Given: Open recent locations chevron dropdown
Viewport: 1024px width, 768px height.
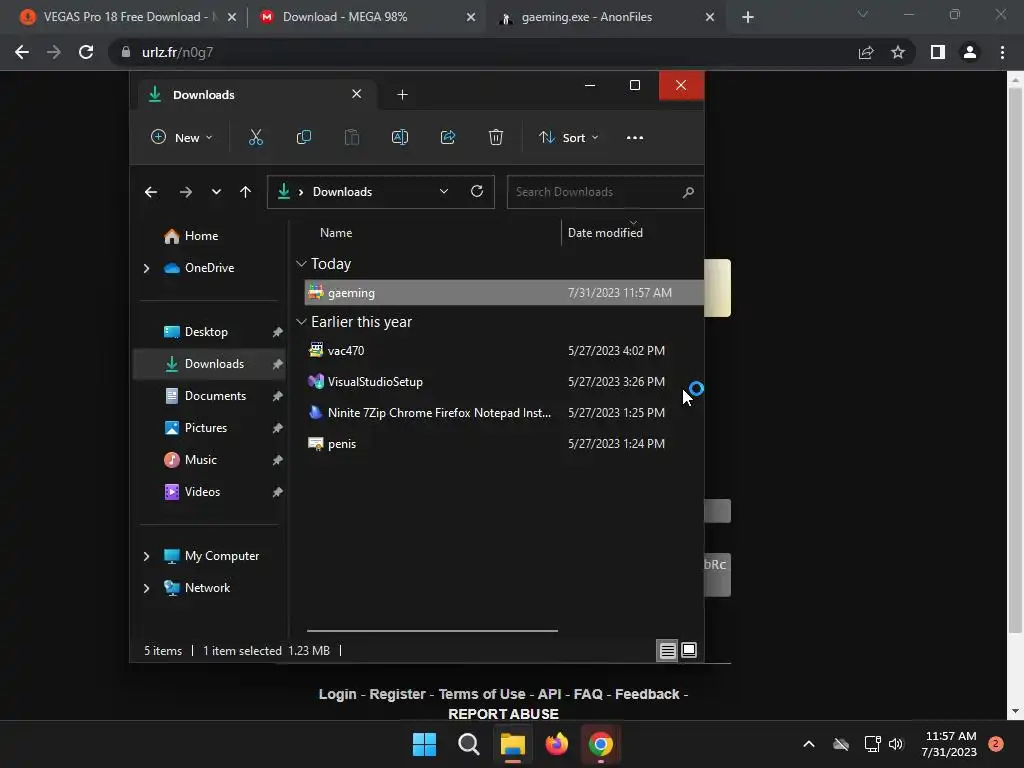Looking at the screenshot, I should [x=216, y=192].
